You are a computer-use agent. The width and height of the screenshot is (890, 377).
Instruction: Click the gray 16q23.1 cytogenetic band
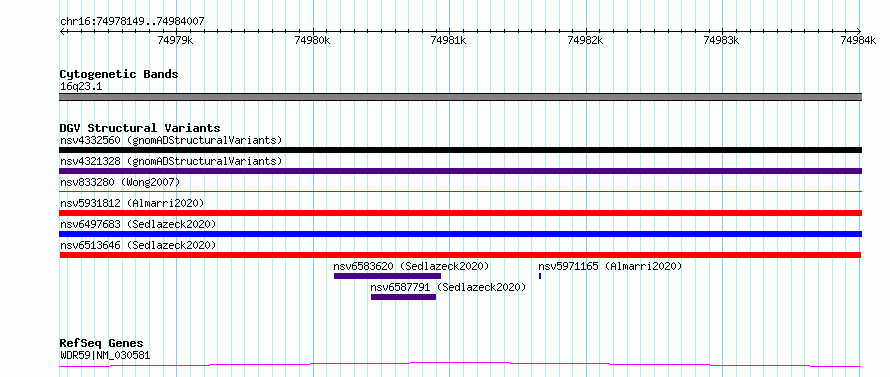coord(460,97)
